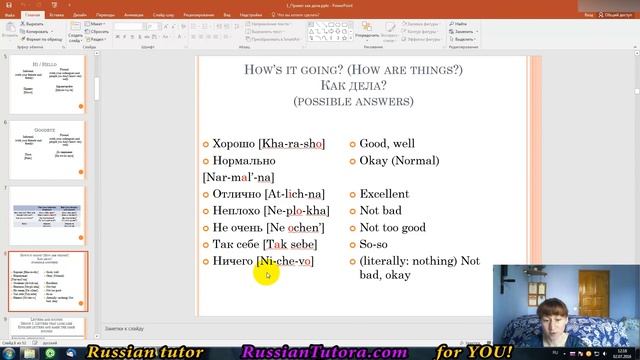Click Shape Fill (Заливка фигуры)
This screenshot has width=640, height=360.
pos(420,24)
